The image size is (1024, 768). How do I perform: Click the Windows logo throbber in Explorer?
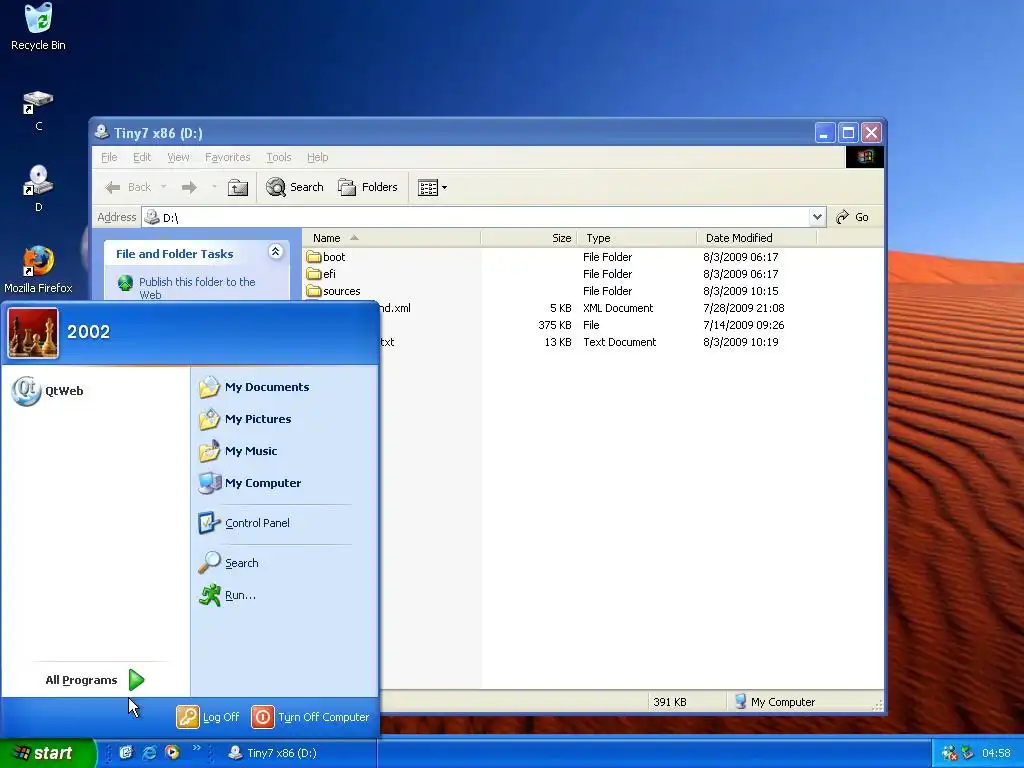click(x=865, y=157)
